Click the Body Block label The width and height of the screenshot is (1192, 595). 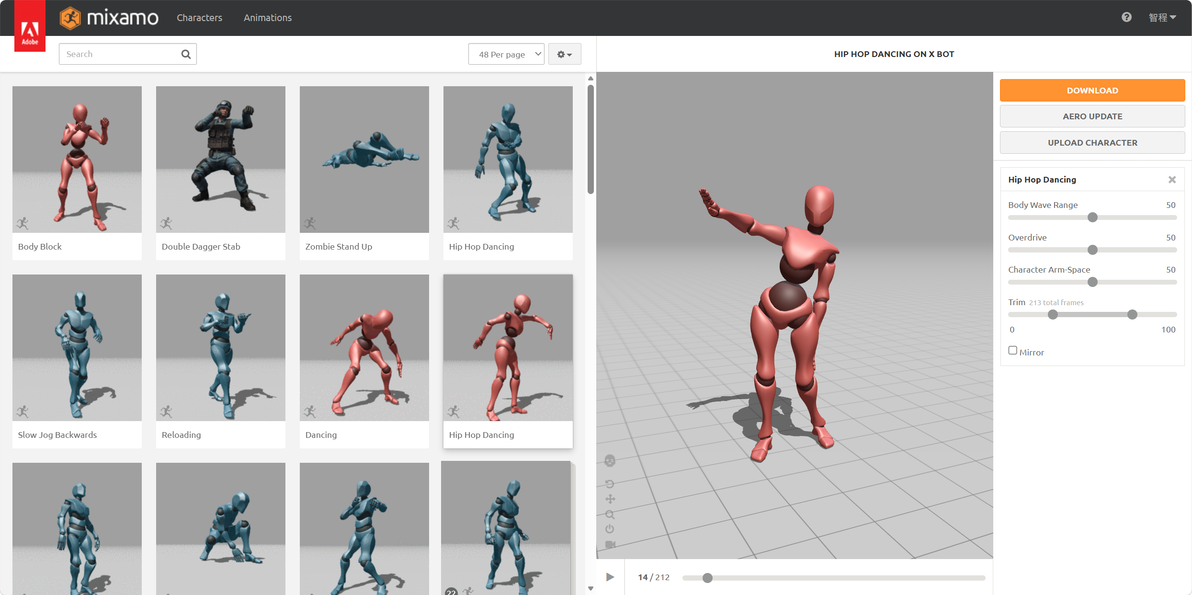point(40,247)
